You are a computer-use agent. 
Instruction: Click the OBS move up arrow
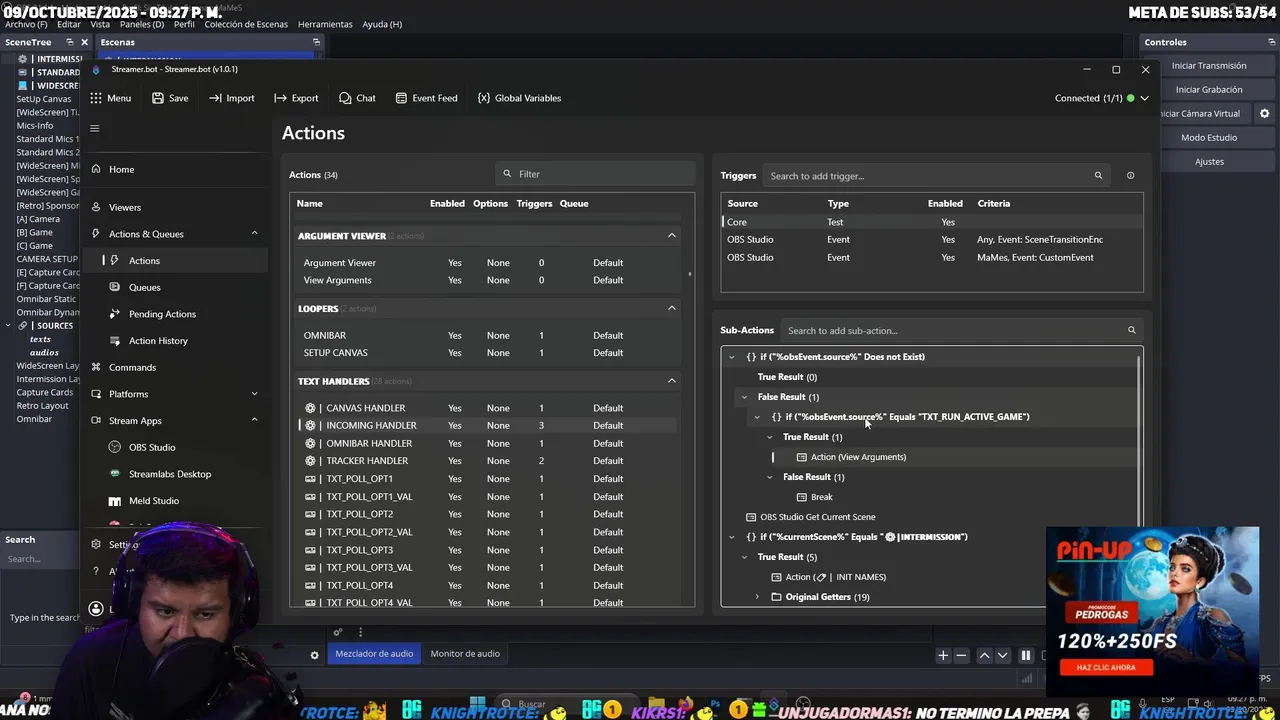[x=984, y=656]
